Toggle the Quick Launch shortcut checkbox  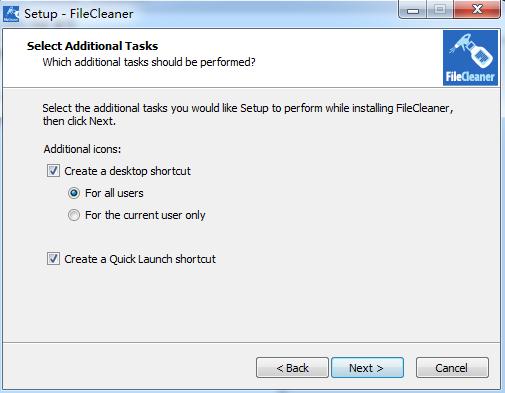coord(53,259)
